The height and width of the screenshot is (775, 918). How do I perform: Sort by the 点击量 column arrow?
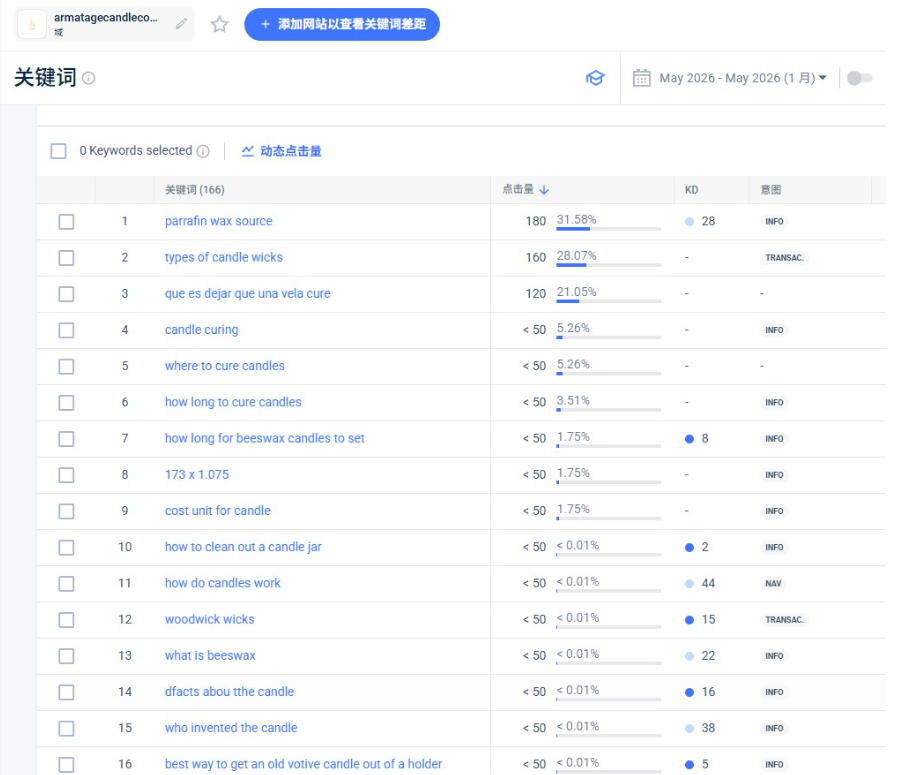pos(544,190)
